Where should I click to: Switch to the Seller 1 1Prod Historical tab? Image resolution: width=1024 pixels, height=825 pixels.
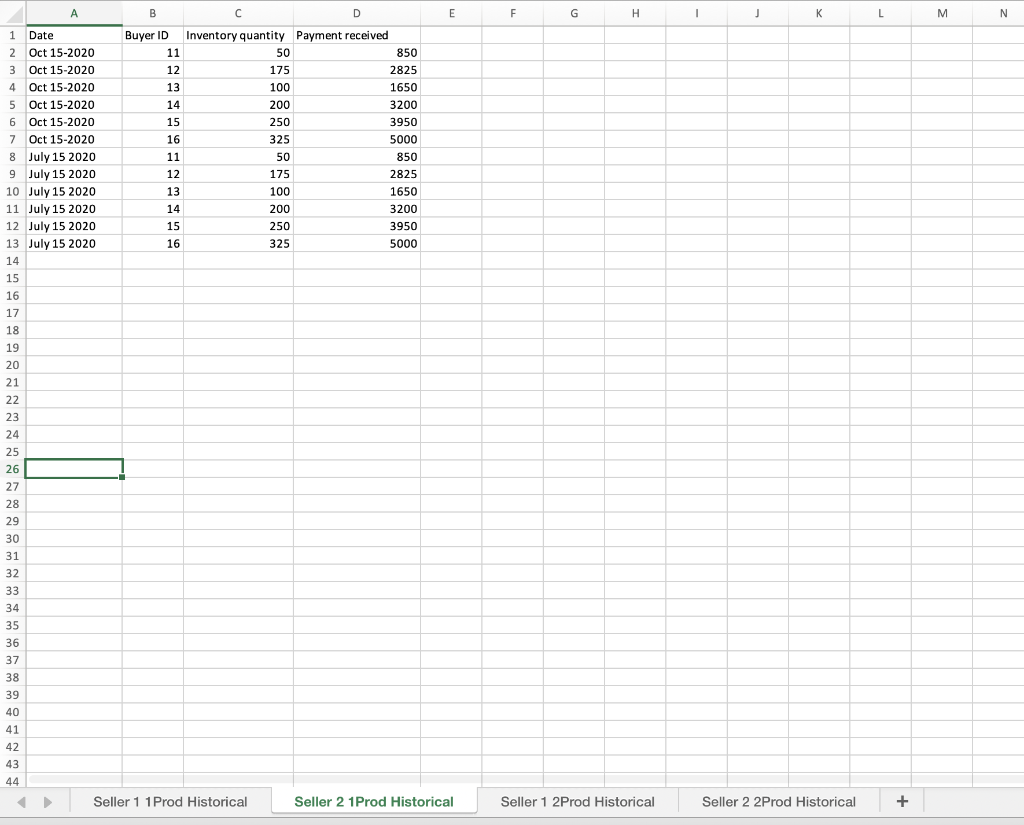[x=170, y=801]
